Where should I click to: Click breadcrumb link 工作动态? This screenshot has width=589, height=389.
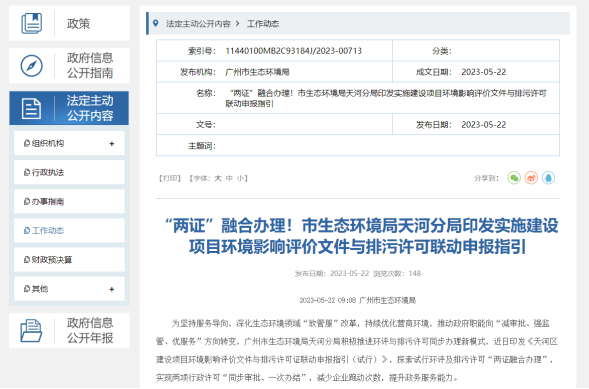coord(263,24)
